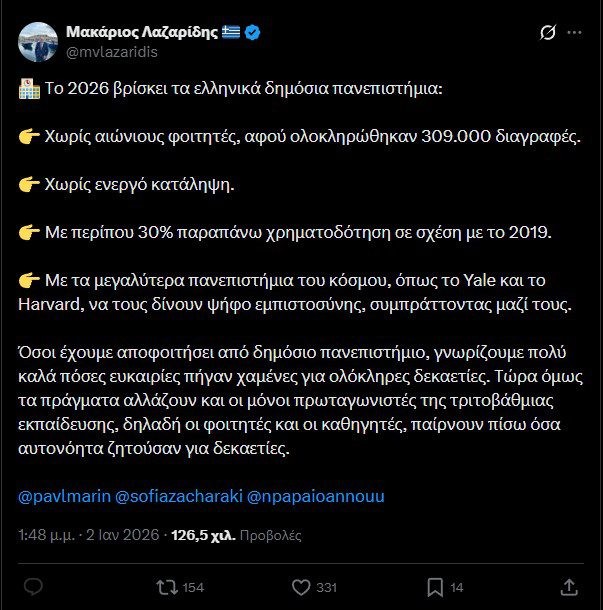Viewport: 603px width, 610px height.
Task: Visit the @pavlmarin mention
Action: (65, 496)
